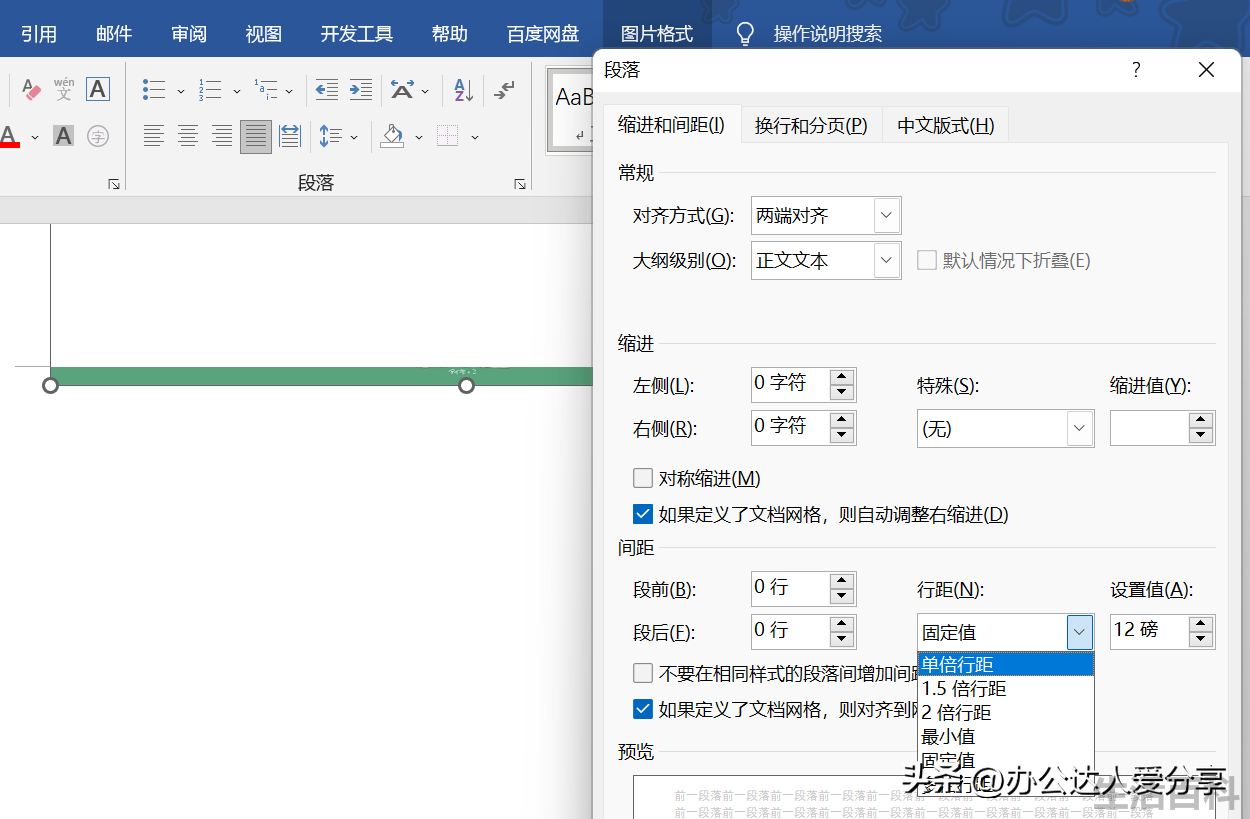1250x819 pixels.
Task: Click the borders icon
Action: (448, 136)
